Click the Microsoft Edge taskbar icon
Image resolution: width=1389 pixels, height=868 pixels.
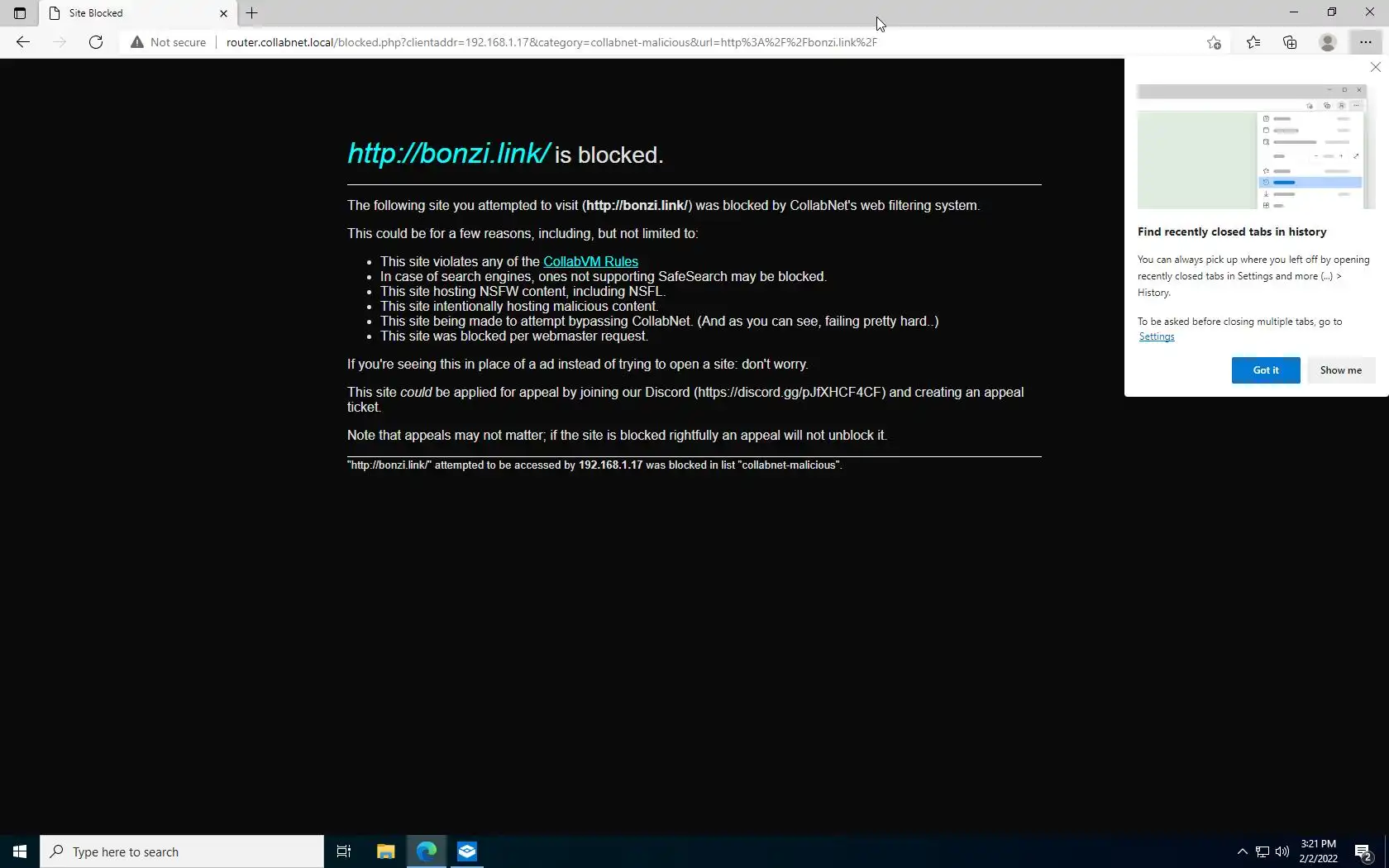pyautogui.click(x=427, y=851)
